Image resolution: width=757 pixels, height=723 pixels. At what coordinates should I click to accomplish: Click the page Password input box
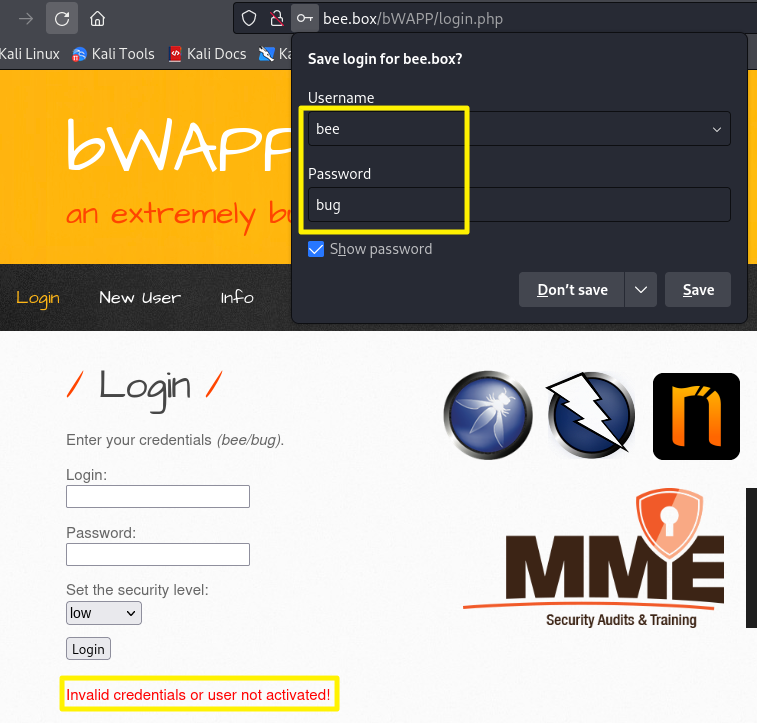tap(158, 554)
